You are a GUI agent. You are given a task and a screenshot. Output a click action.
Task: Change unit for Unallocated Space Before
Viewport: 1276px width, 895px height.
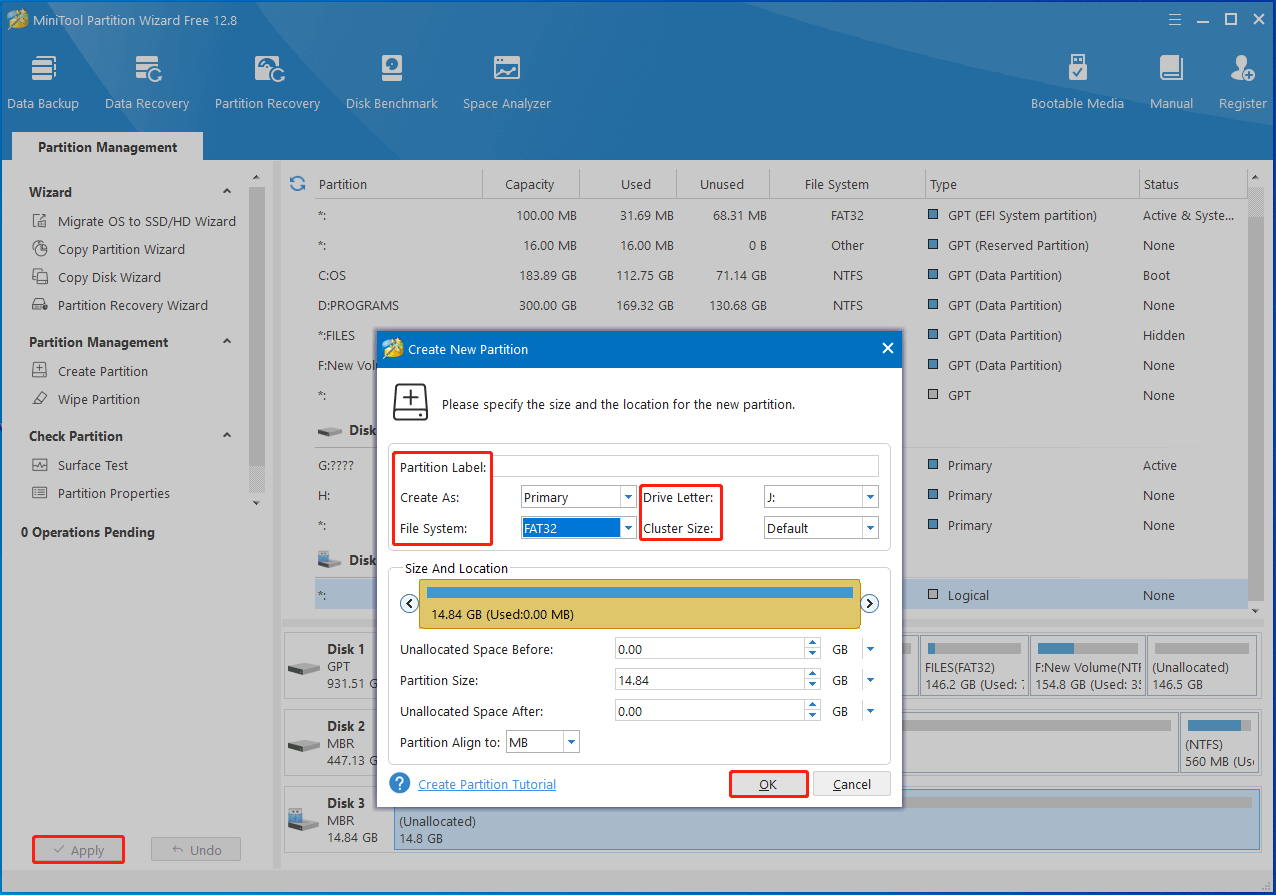(870, 649)
